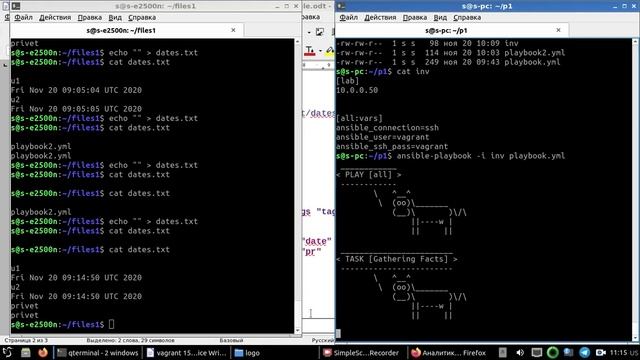
Task: Open the font color dropdown arrow in Writer
Action: click(x=320, y=51)
